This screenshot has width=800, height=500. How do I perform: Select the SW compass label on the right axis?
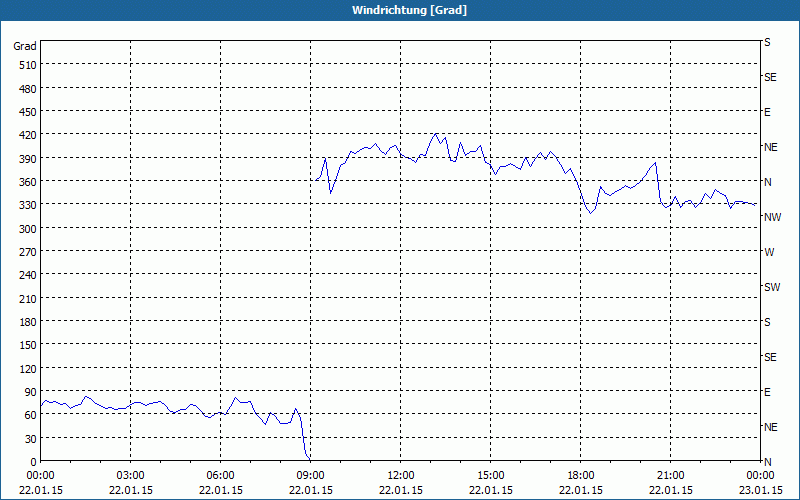(772, 287)
